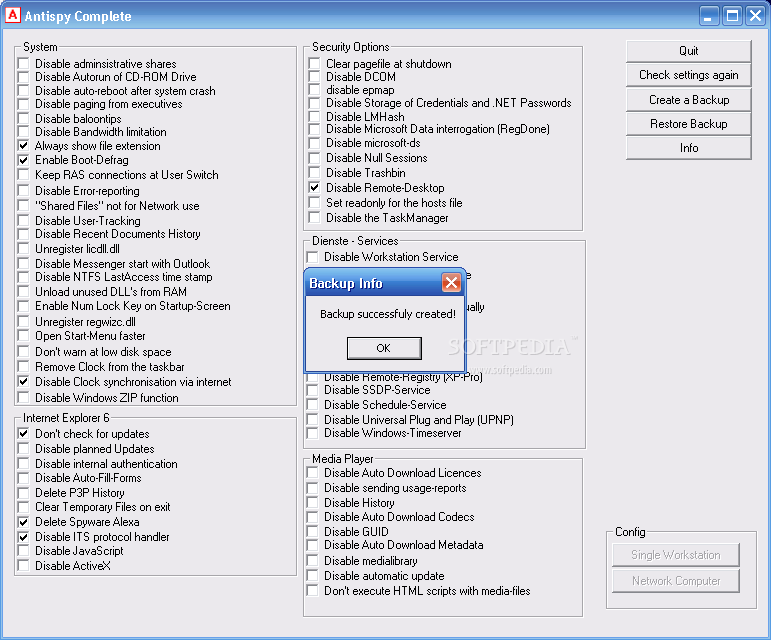The width and height of the screenshot is (771, 640).
Task: Check Disable JavaScript
Action: (x=23, y=551)
